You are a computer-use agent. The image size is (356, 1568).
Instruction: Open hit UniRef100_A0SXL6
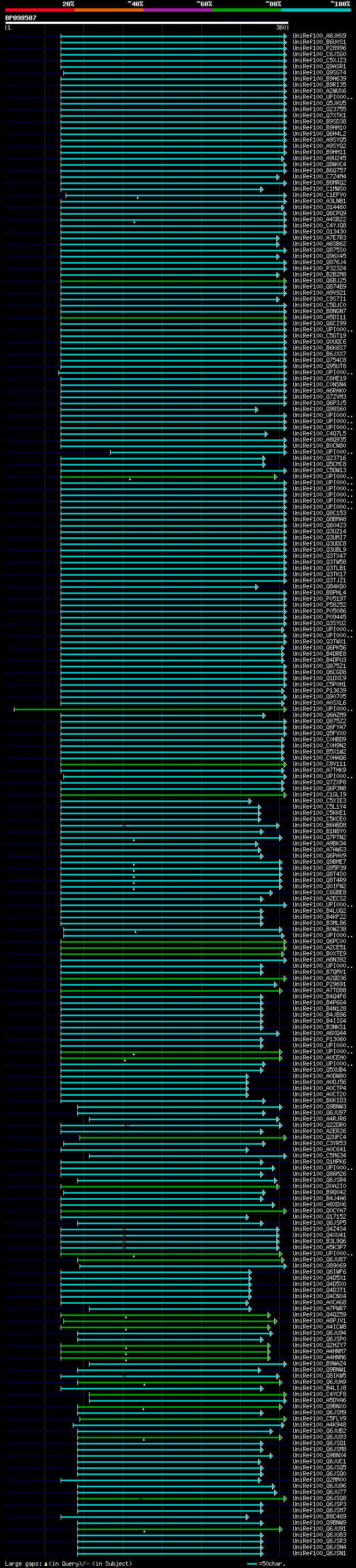point(319,703)
